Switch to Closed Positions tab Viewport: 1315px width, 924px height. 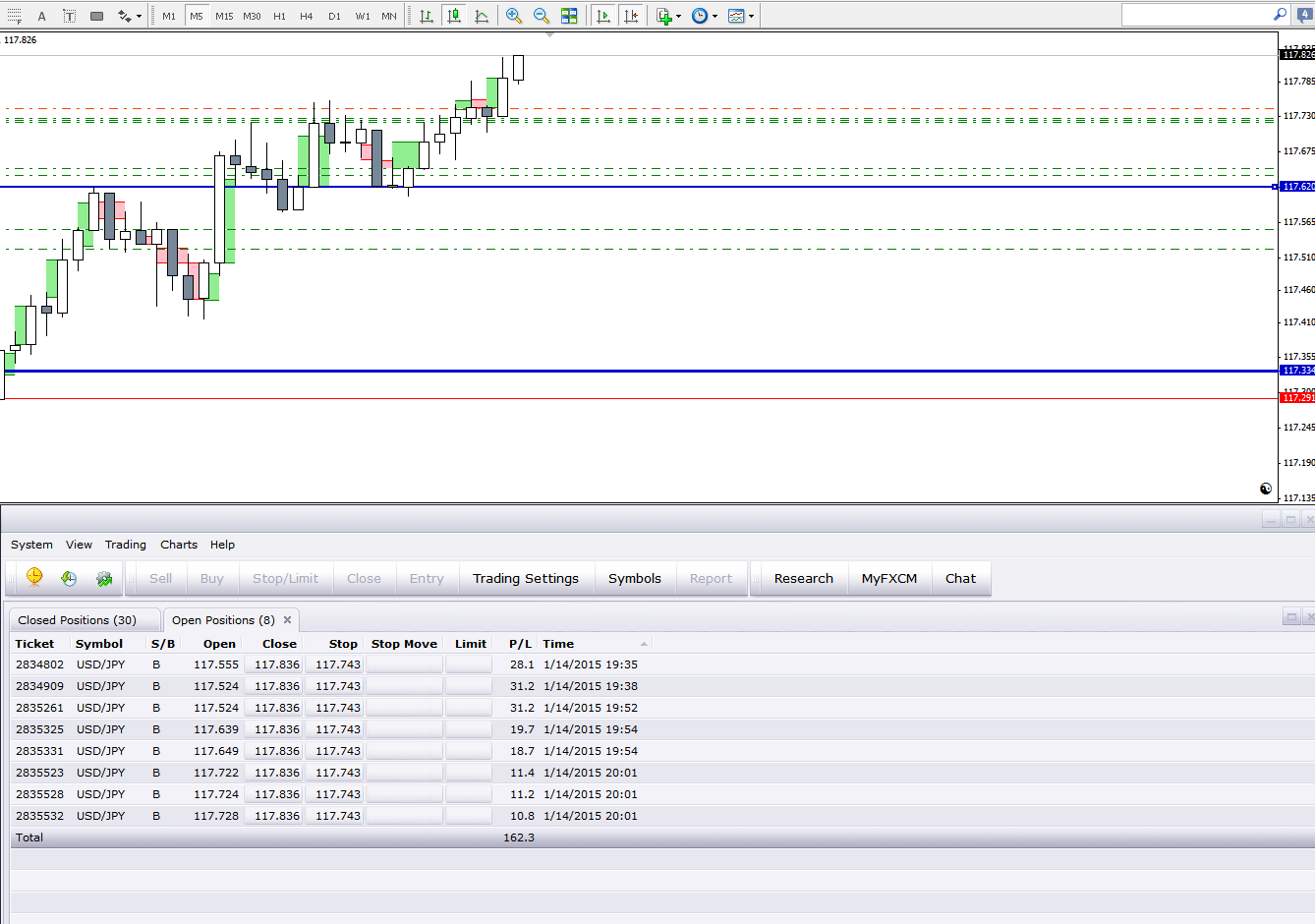78,620
